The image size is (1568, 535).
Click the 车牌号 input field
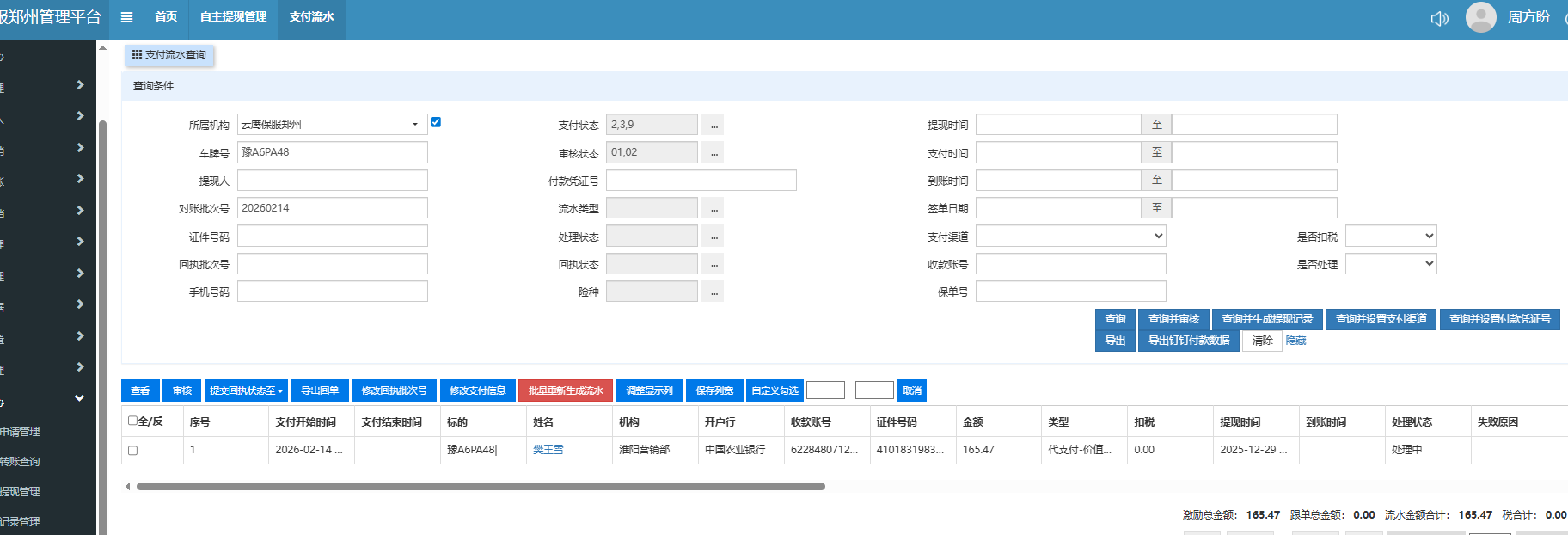[x=332, y=153]
